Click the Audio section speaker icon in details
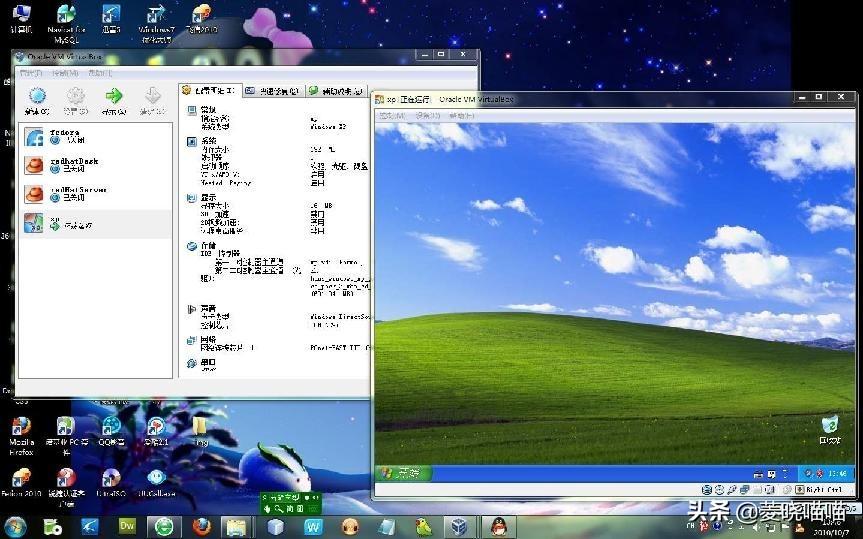 (192, 309)
